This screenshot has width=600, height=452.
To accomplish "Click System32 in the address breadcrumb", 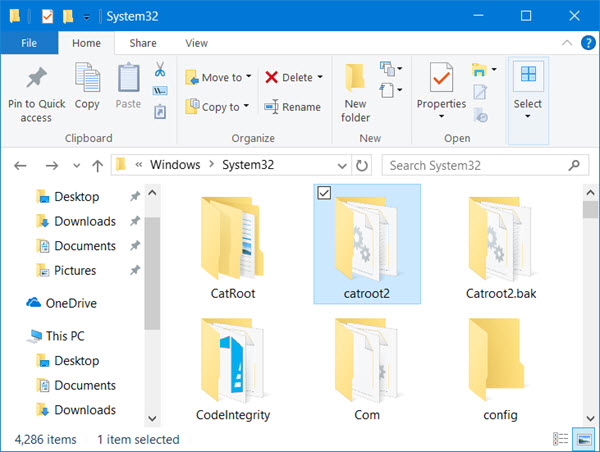I will pyautogui.click(x=248, y=165).
